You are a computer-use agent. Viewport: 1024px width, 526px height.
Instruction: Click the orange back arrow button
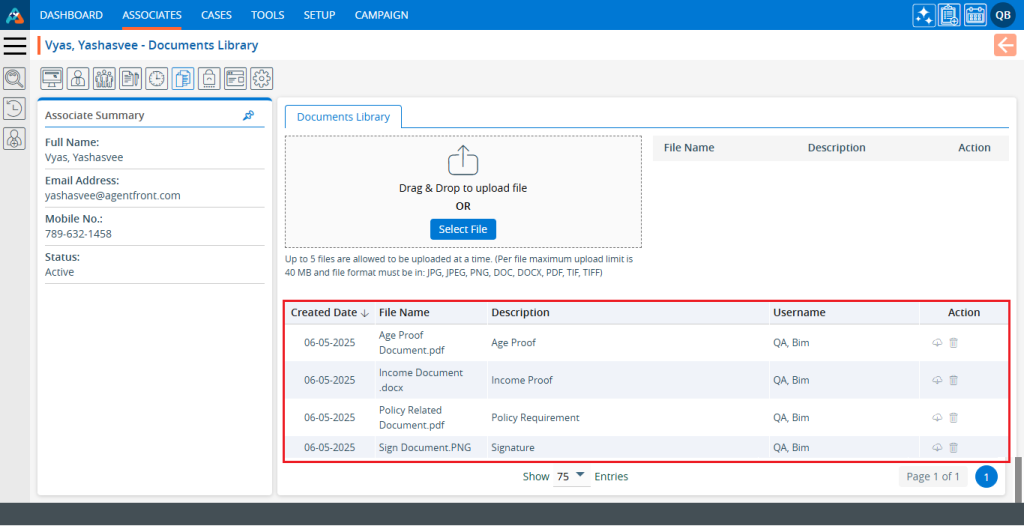click(x=1005, y=45)
